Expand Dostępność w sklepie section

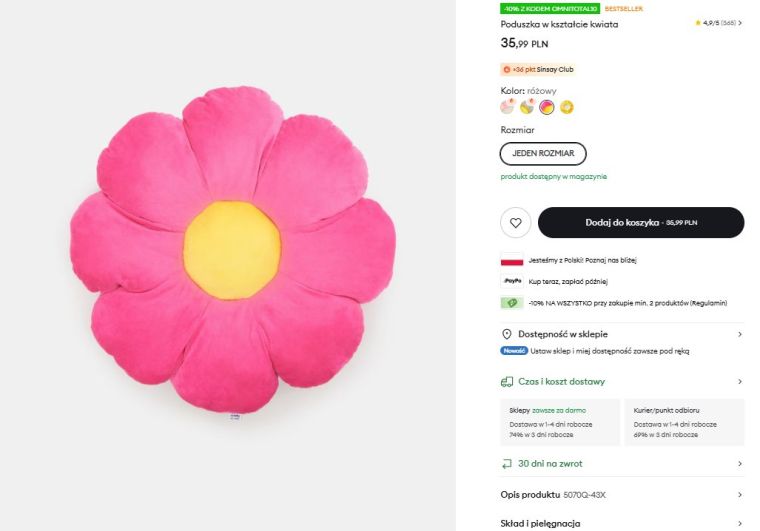pos(739,334)
